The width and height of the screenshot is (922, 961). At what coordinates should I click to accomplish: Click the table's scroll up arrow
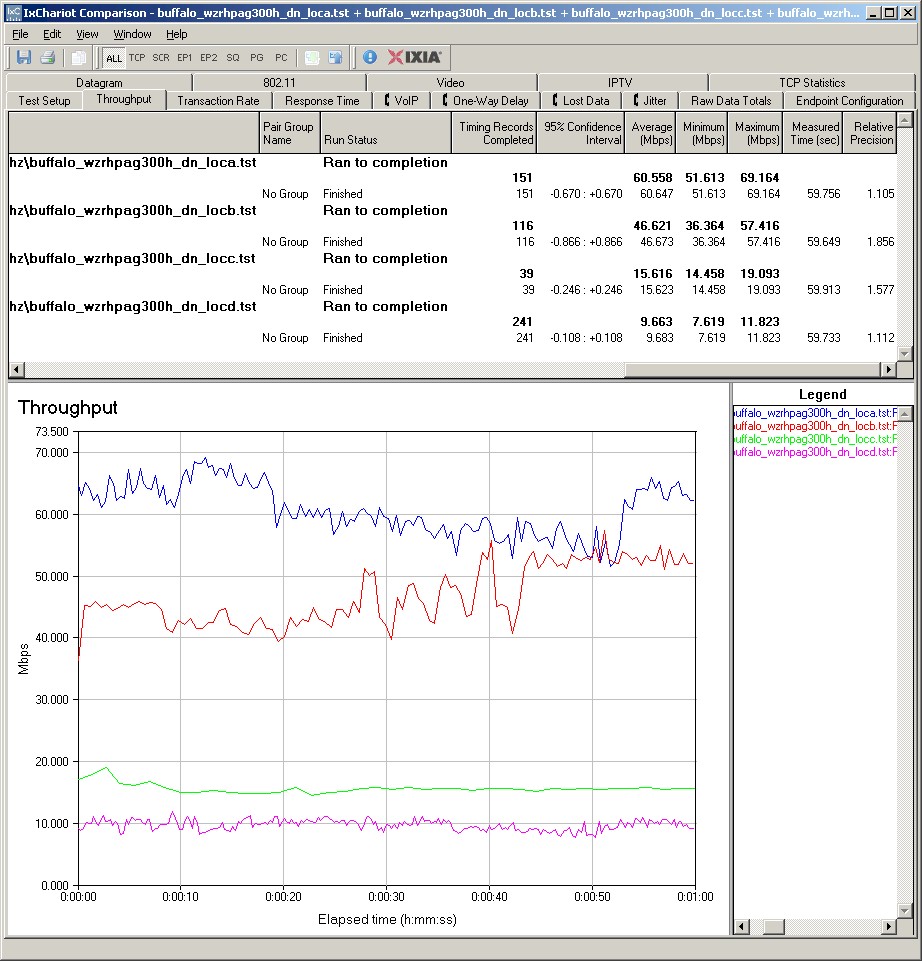pyautogui.click(x=905, y=120)
